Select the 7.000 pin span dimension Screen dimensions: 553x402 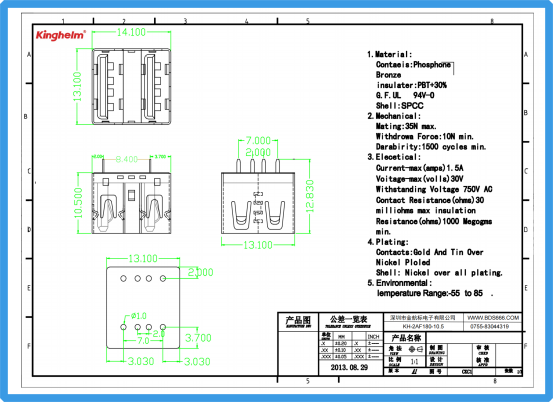(x=258, y=141)
